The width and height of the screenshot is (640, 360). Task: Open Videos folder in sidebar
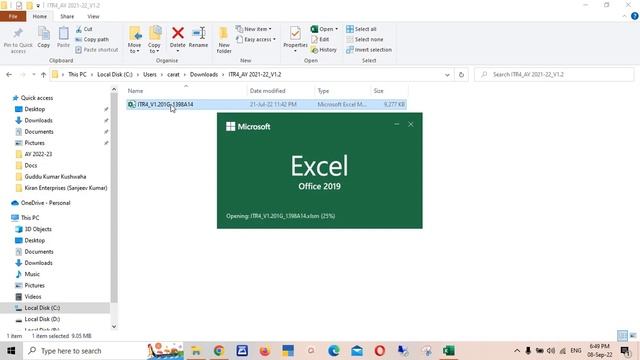click(x=33, y=297)
